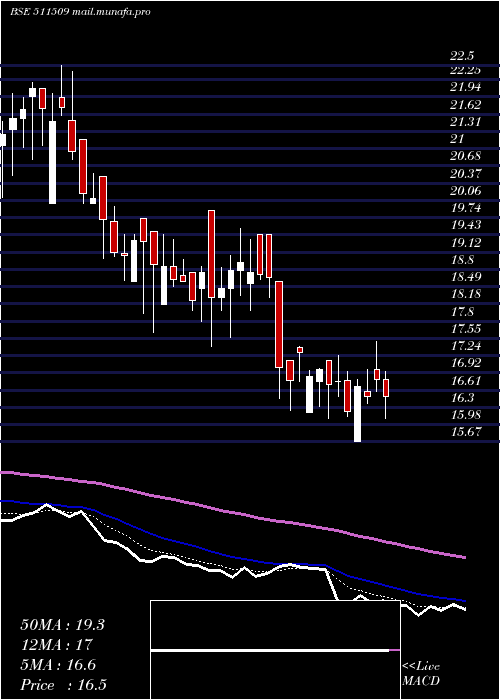Click the pink 50MA line
The height and width of the screenshot is (700, 500).
tap(232, 512)
